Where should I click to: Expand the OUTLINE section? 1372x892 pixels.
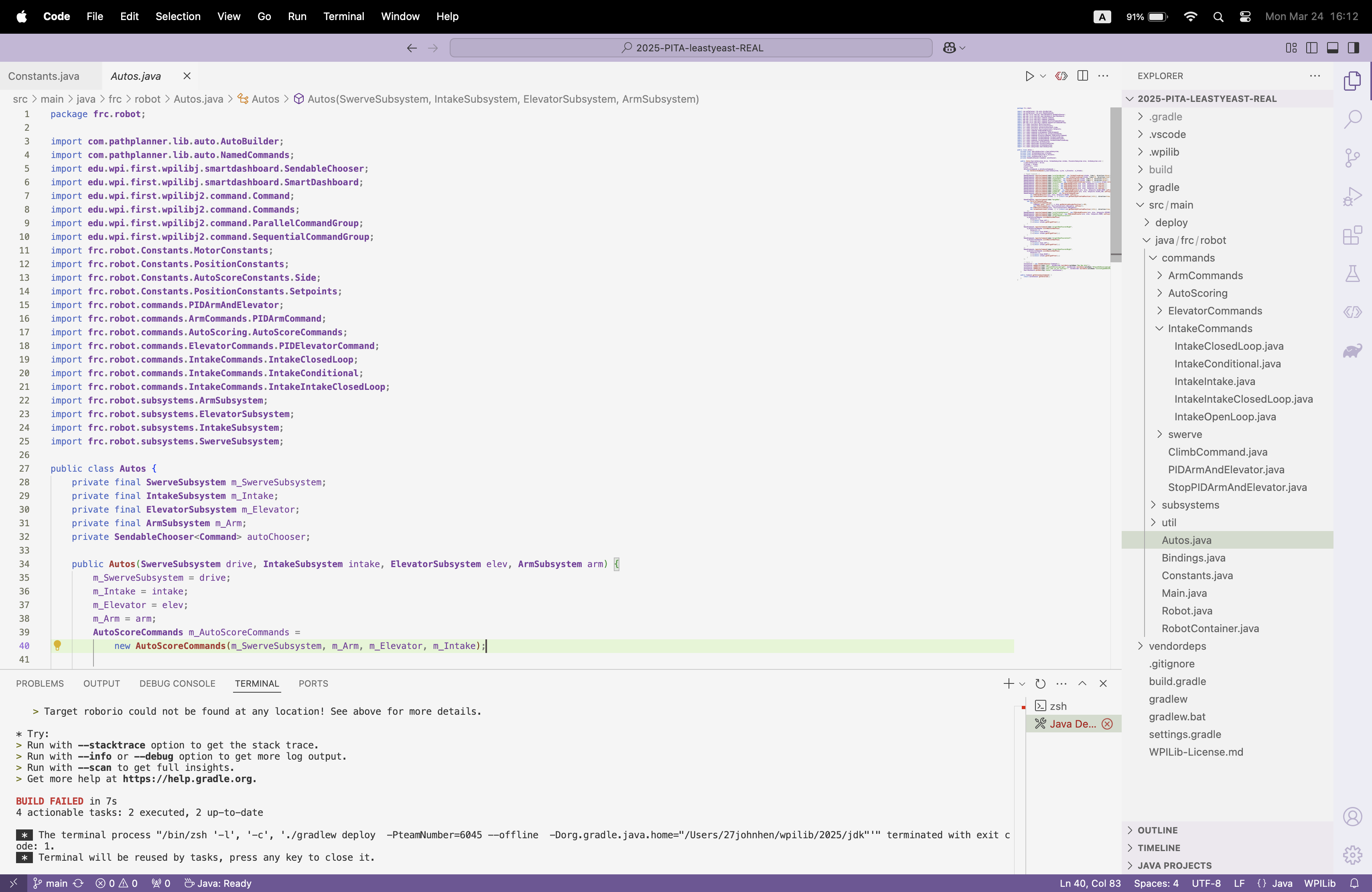[1228, 830]
